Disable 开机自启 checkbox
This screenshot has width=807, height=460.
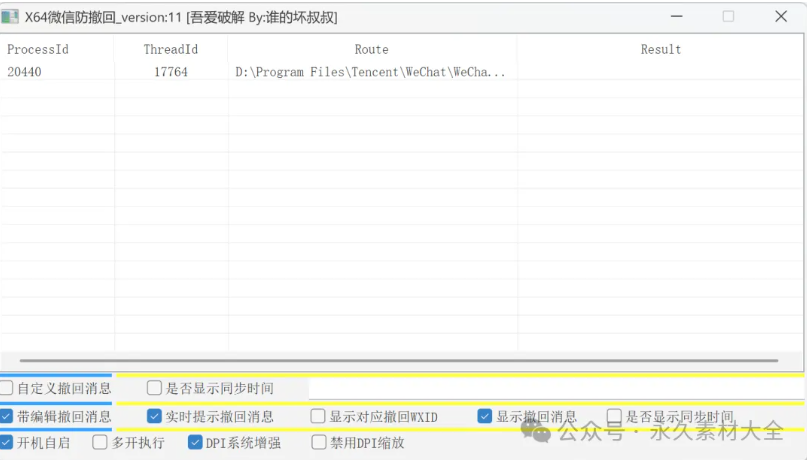pyautogui.click(x=6, y=442)
